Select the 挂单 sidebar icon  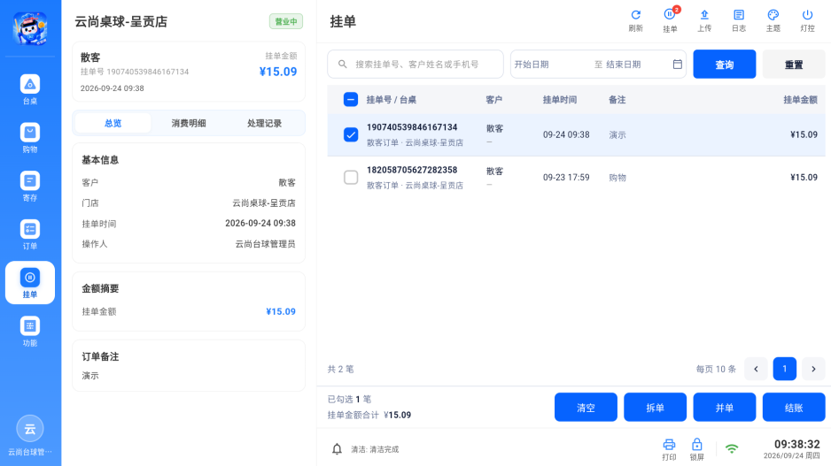tap(30, 283)
